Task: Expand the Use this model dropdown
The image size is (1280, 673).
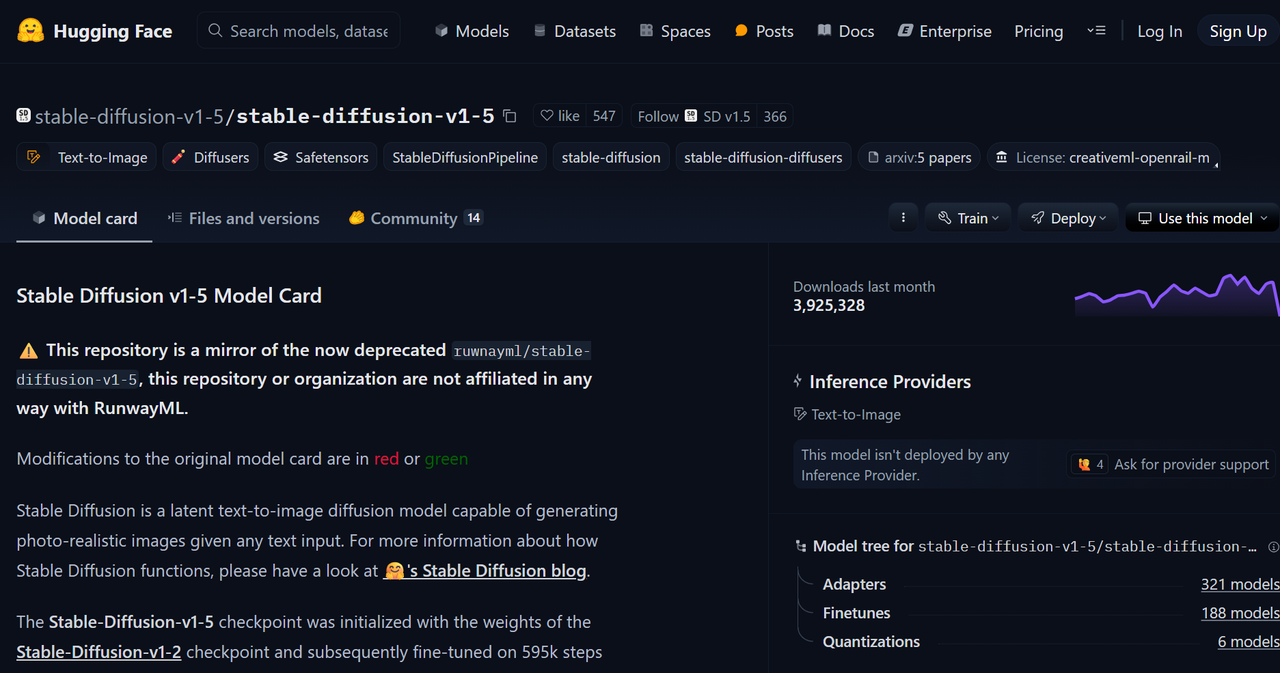Action: [1202, 218]
